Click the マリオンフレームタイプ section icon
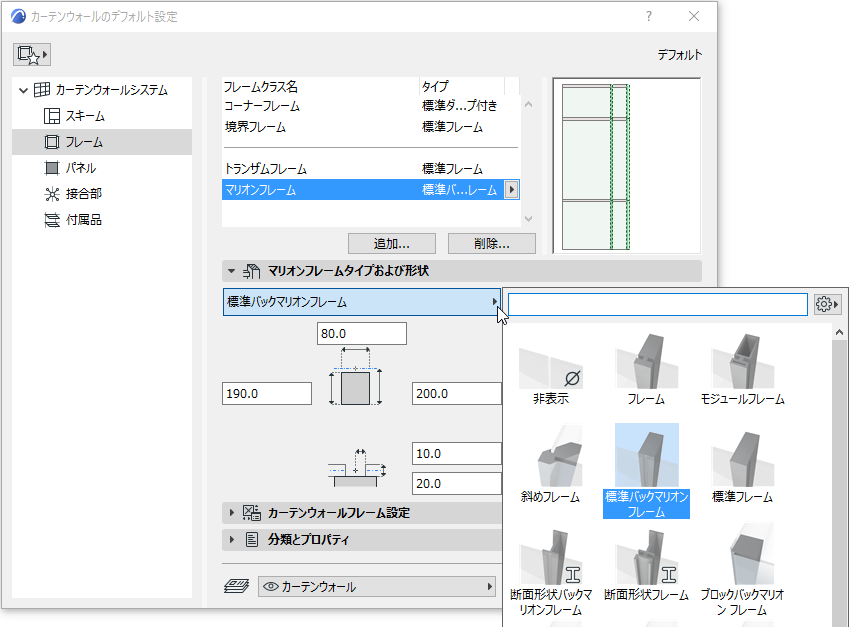The height and width of the screenshot is (627, 850). click(251, 271)
